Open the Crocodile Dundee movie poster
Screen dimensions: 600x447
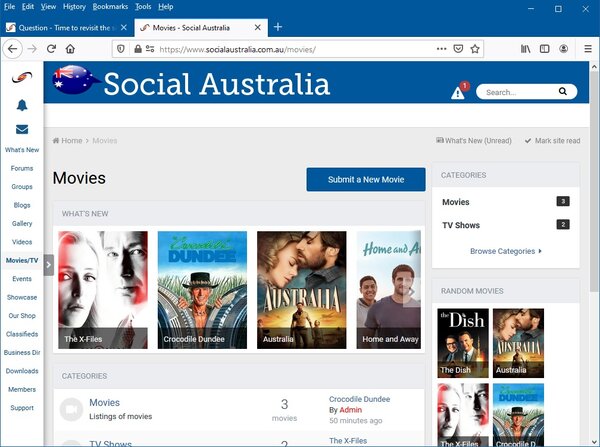(x=202, y=290)
